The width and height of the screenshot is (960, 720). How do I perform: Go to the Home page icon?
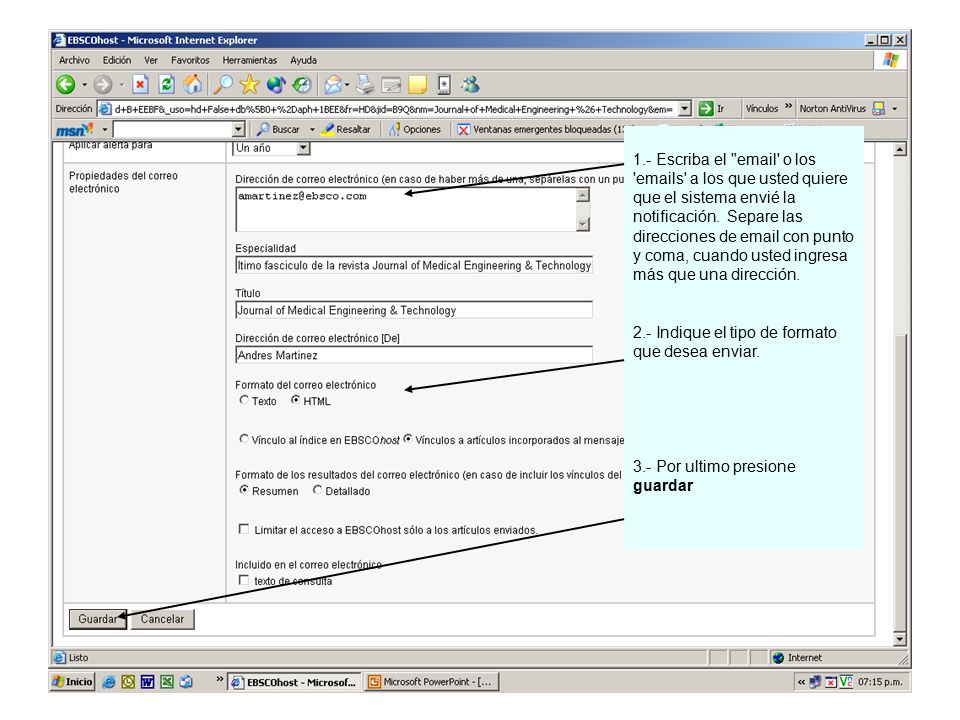(x=192, y=84)
